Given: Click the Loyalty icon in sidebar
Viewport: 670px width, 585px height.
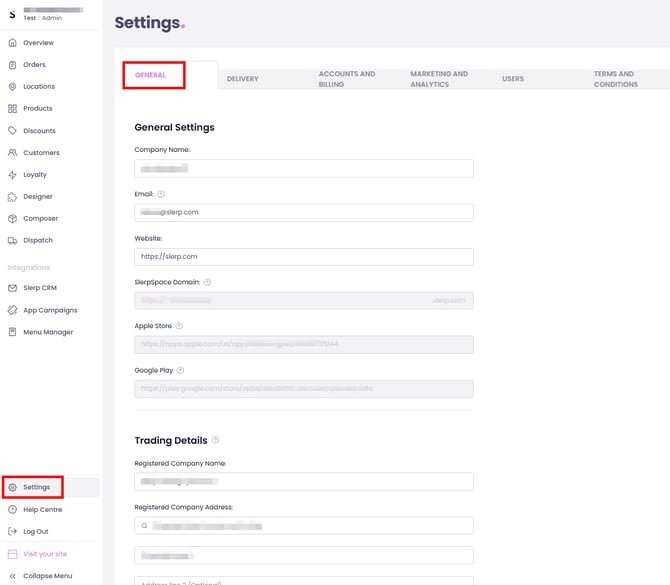Looking at the screenshot, I should pyautogui.click(x=12, y=175).
